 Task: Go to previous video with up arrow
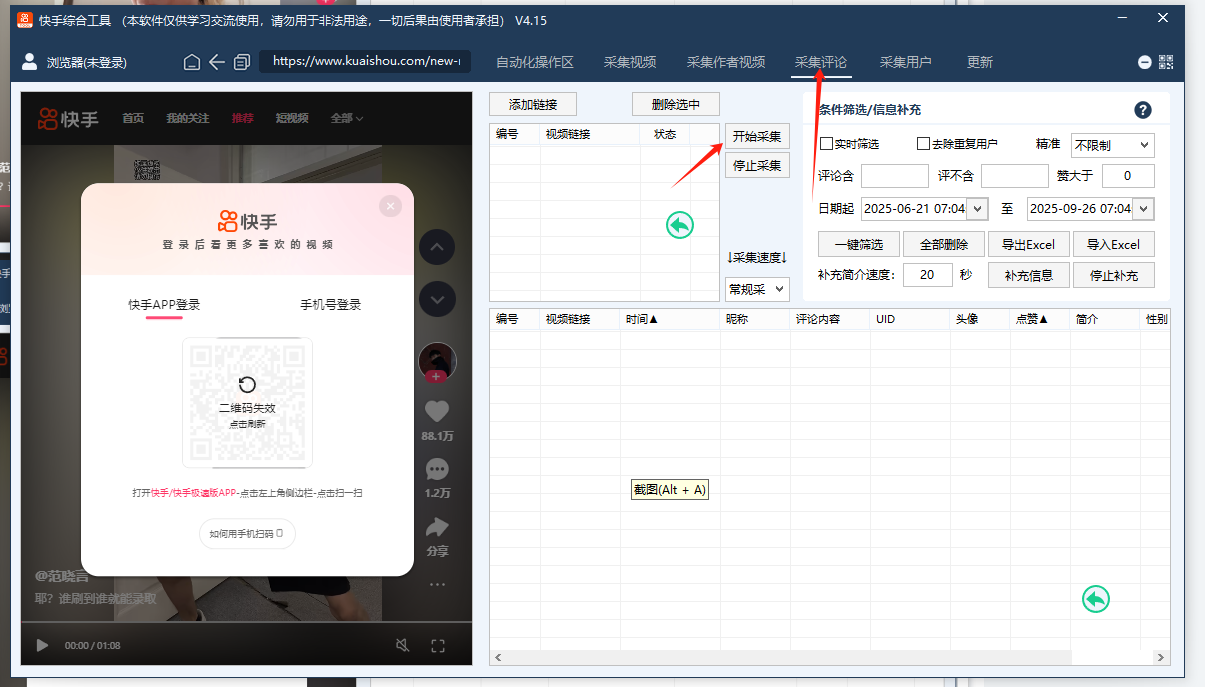coord(437,247)
